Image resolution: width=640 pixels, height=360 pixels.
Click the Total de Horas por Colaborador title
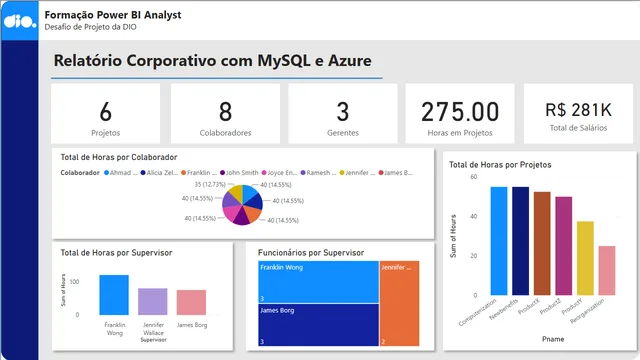pyautogui.click(x=119, y=157)
